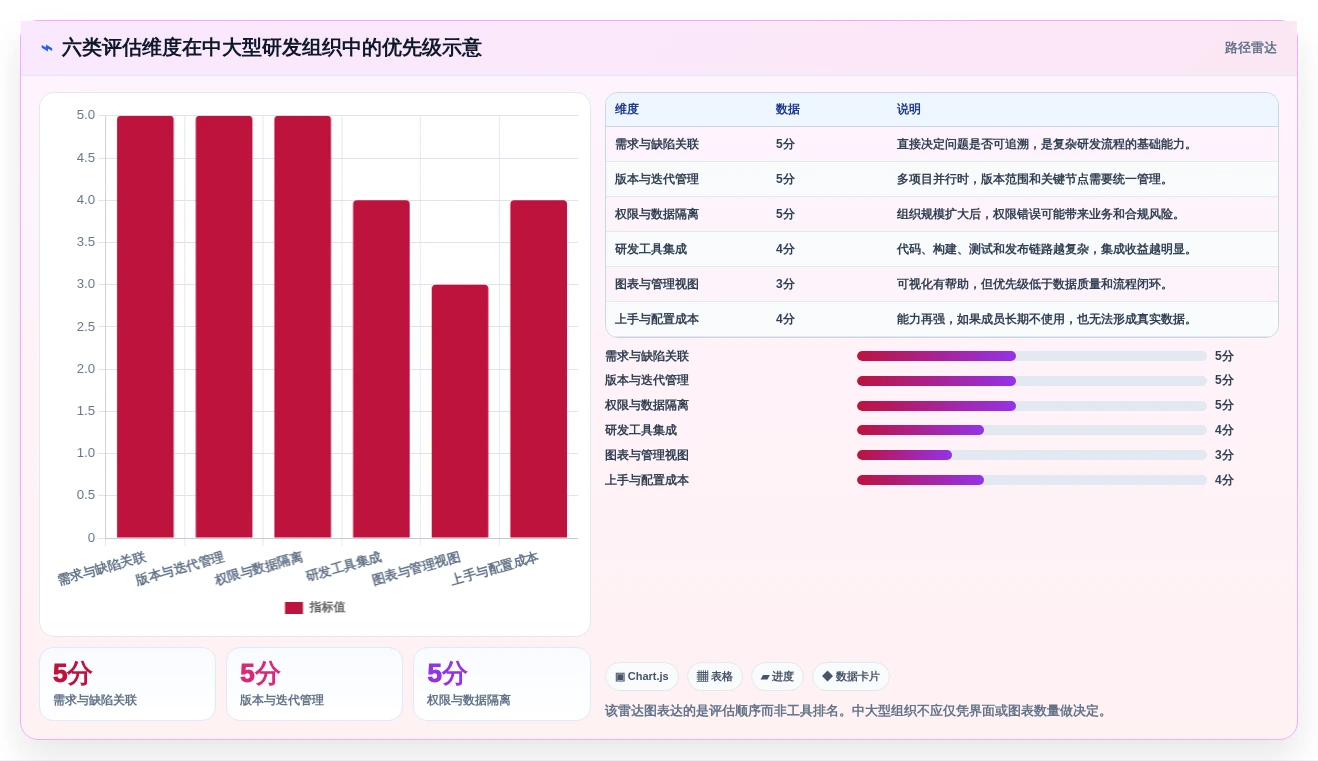Click the 维度 column header
Viewport: 1318px width, 761px height.
pos(627,110)
